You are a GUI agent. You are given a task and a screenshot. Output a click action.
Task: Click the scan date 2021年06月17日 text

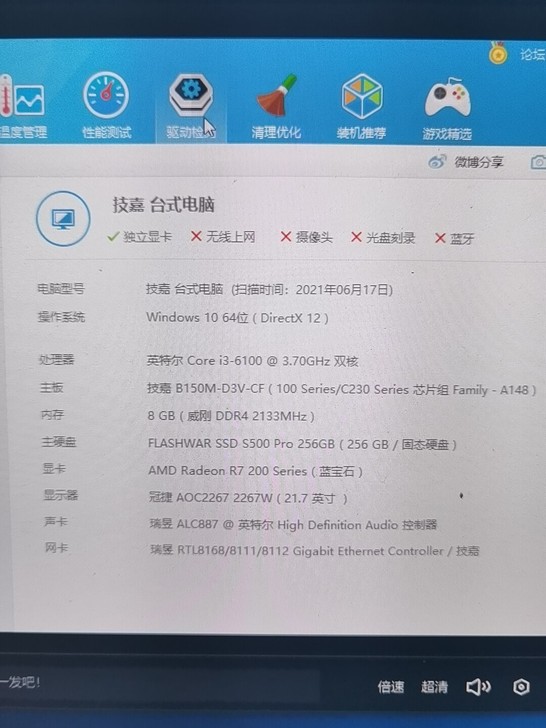pyautogui.click(x=342, y=290)
